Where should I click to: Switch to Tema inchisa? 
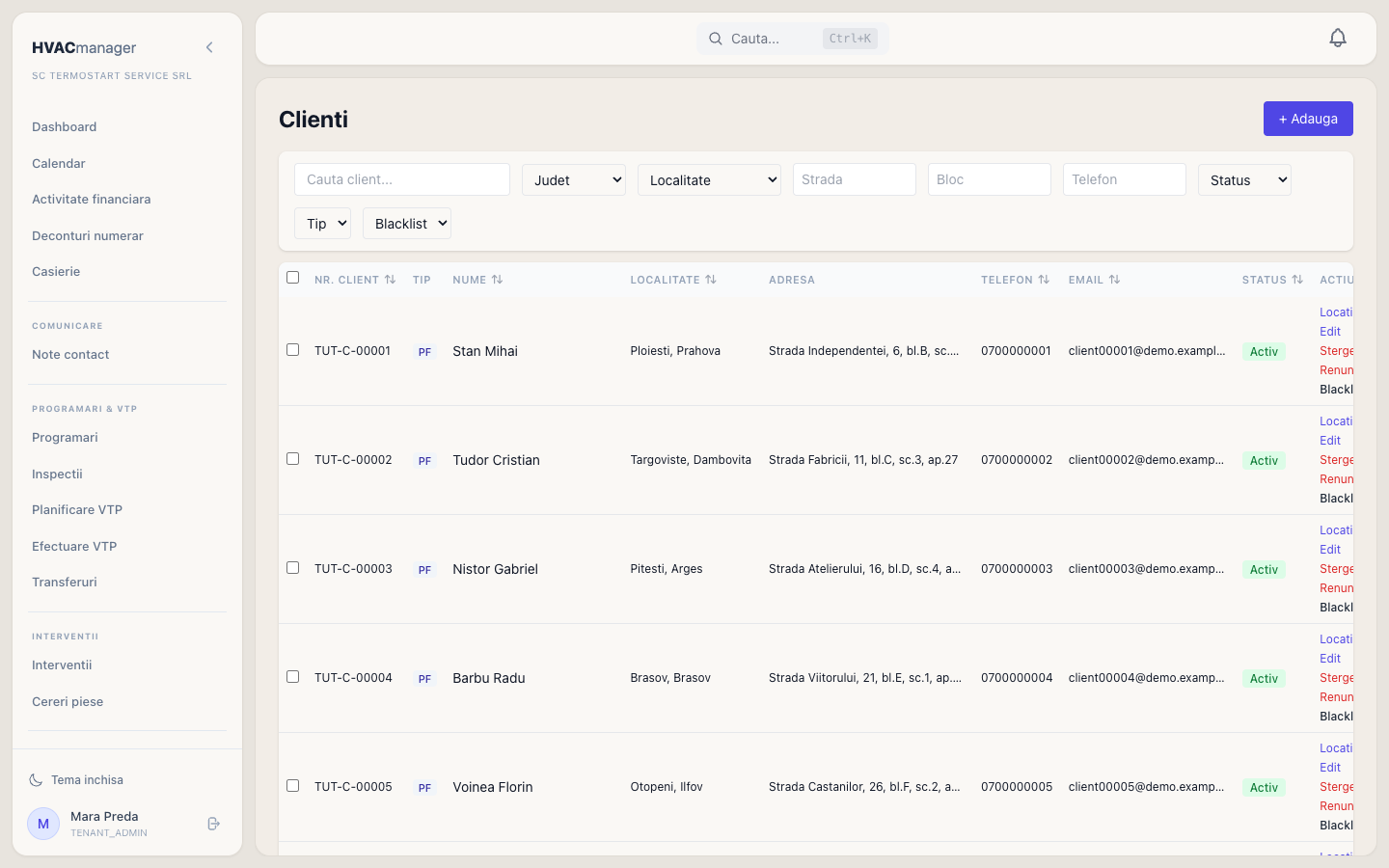pyautogui.click(x=87, y=780)
